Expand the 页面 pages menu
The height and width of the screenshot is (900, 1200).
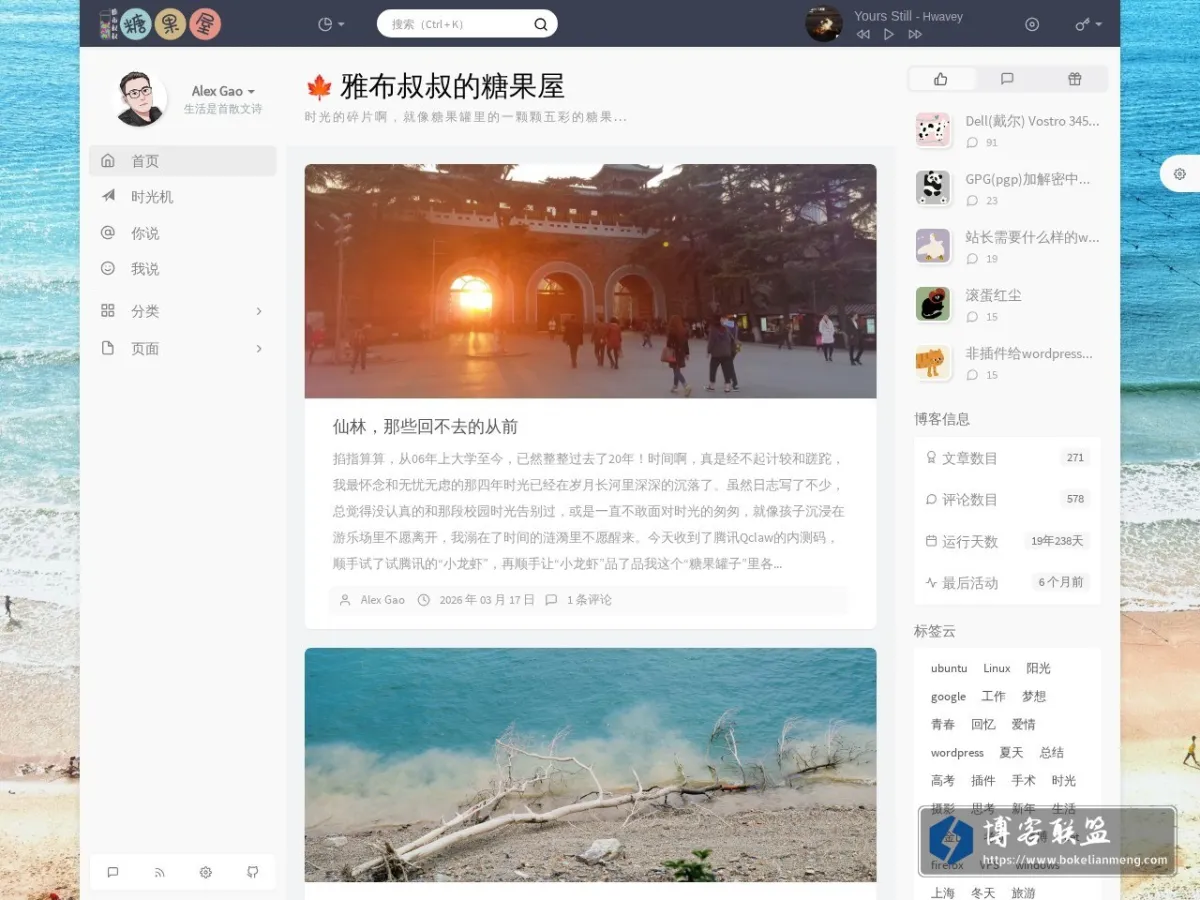tap(183, 349)
